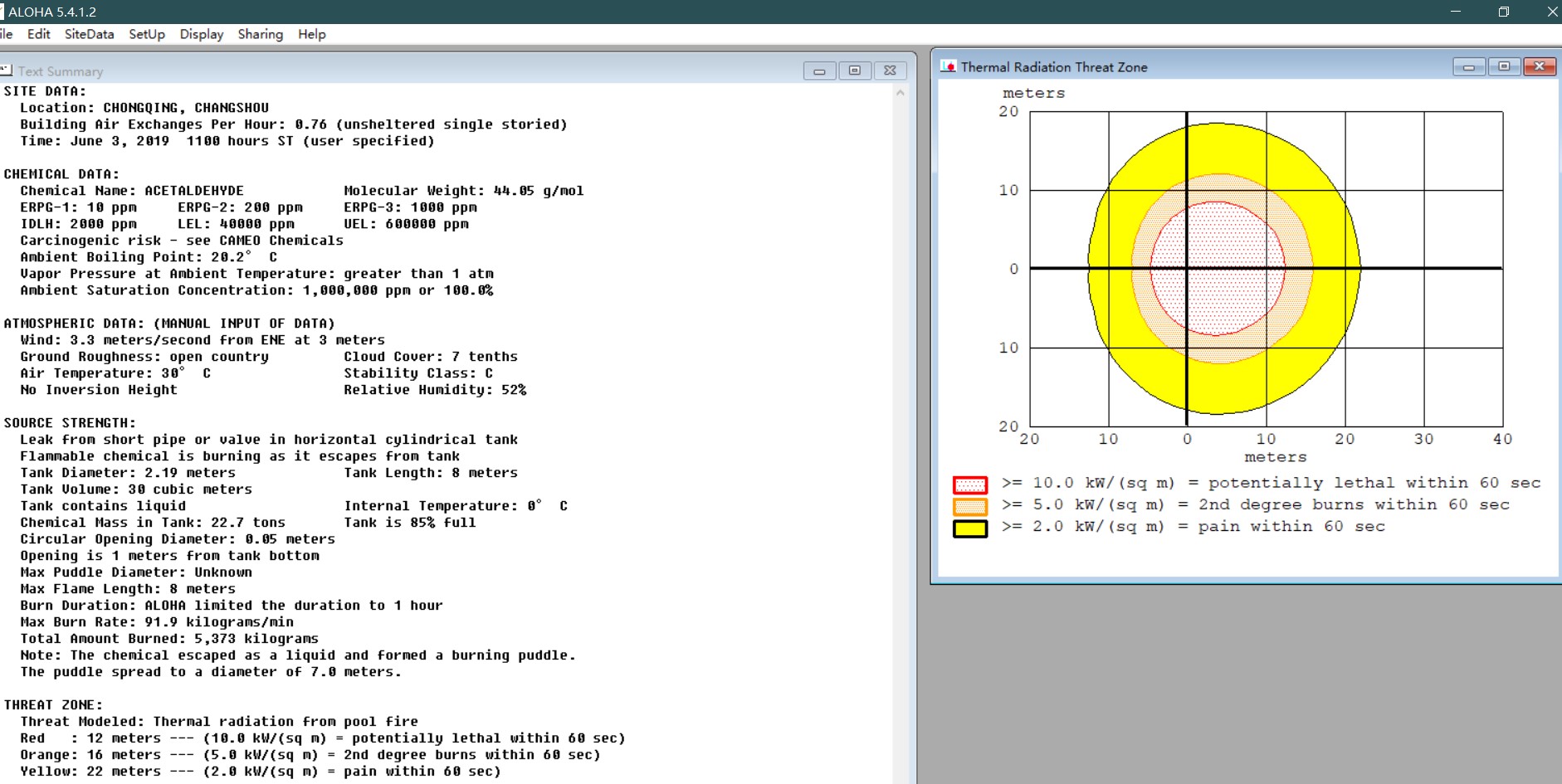
Task: Click the 'Ambient Boiling Point: 20.2° C' line
Action: [149, 257]
